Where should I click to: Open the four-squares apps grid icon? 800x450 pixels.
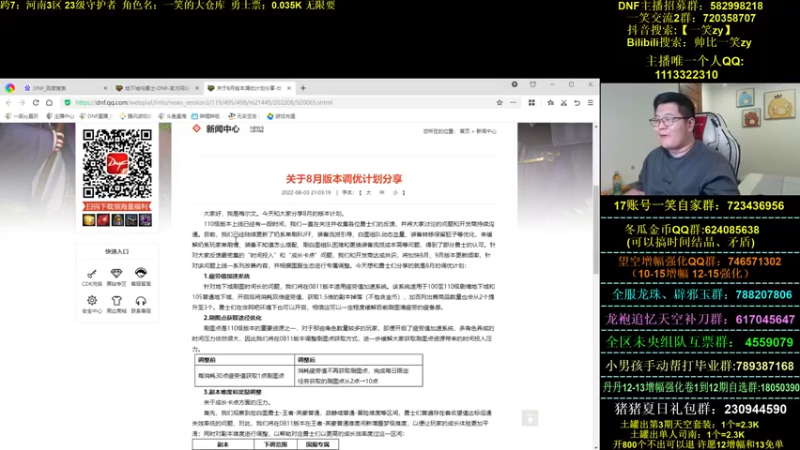pos(532,103)
